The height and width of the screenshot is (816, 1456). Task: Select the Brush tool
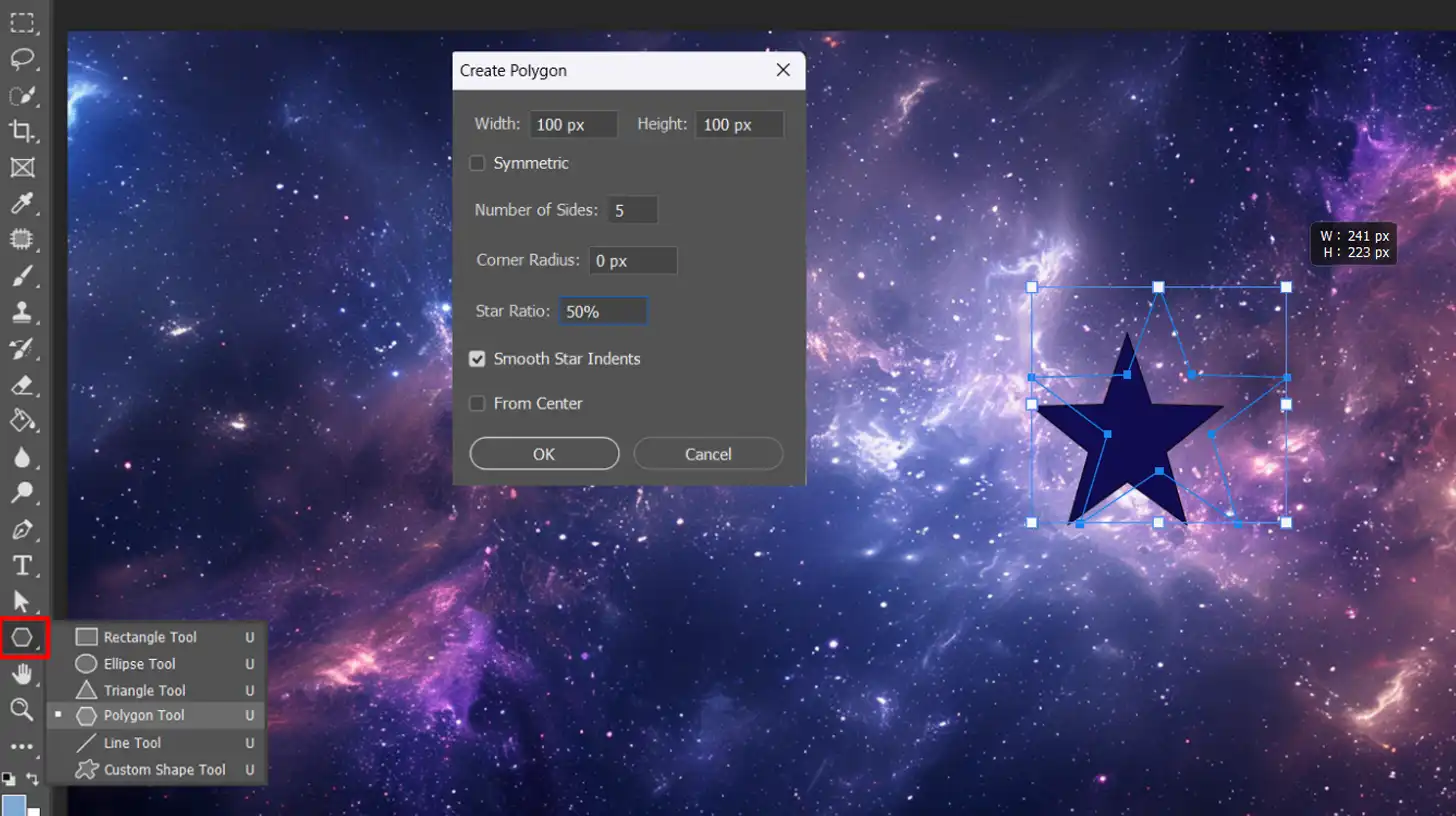click(x=22, y=276)
